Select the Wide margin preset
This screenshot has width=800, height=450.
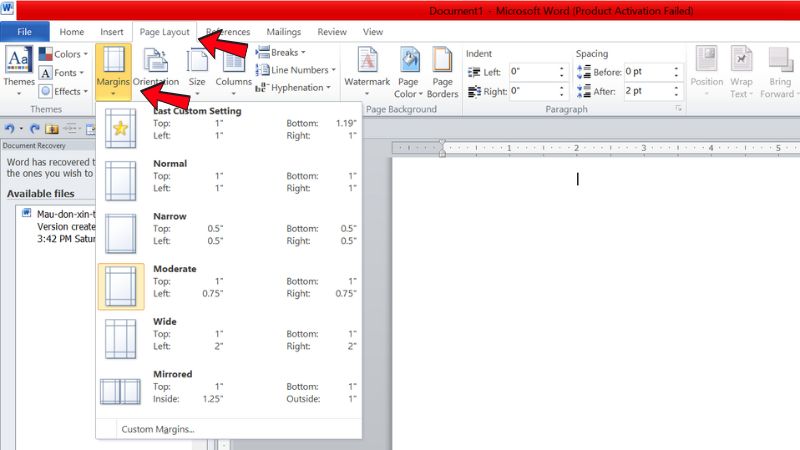point(229,339)
